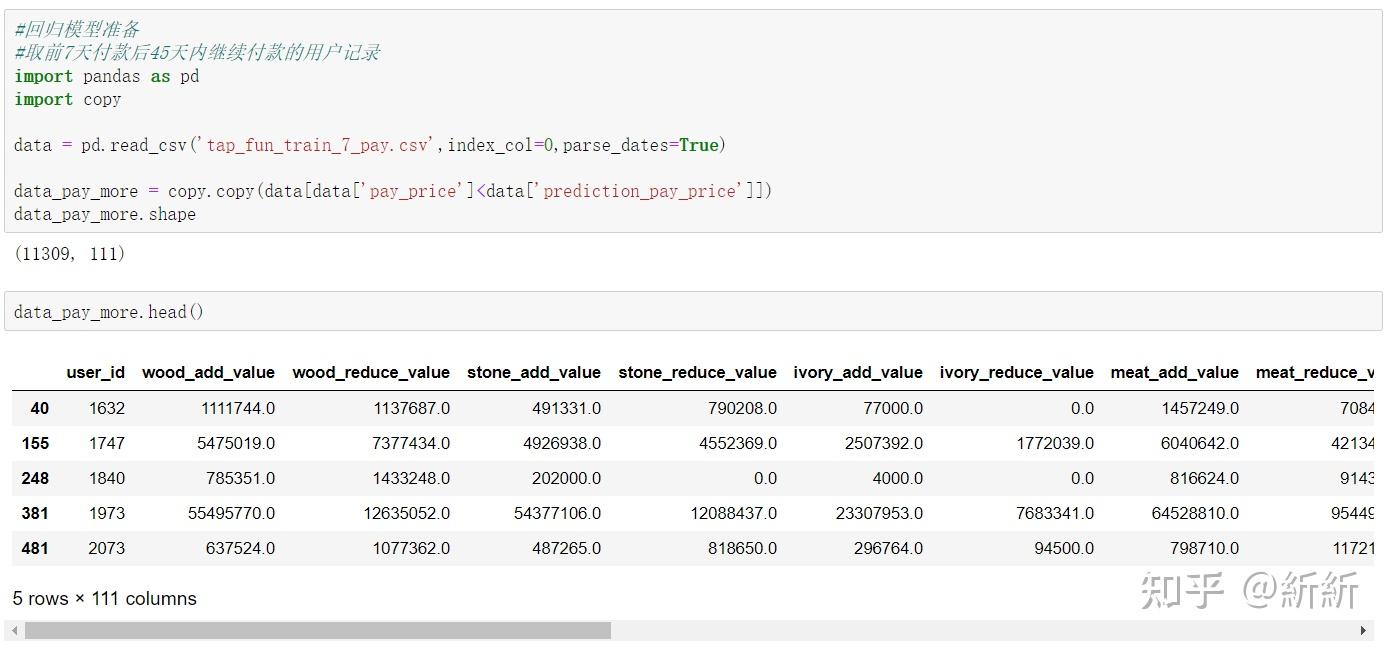Select the user_id column header

click(x=96, y=373)
